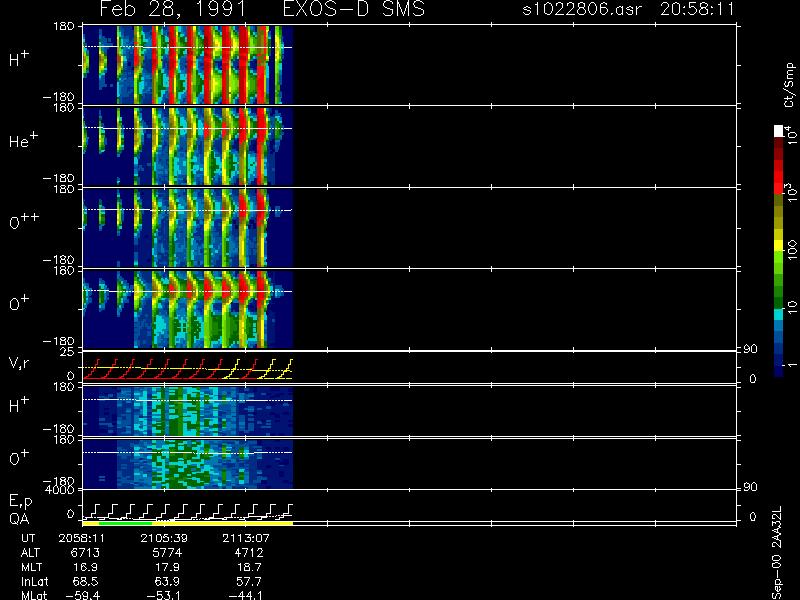
Task: Click the "Ct/Smp" color bar unit label
Action: (789, 85)
